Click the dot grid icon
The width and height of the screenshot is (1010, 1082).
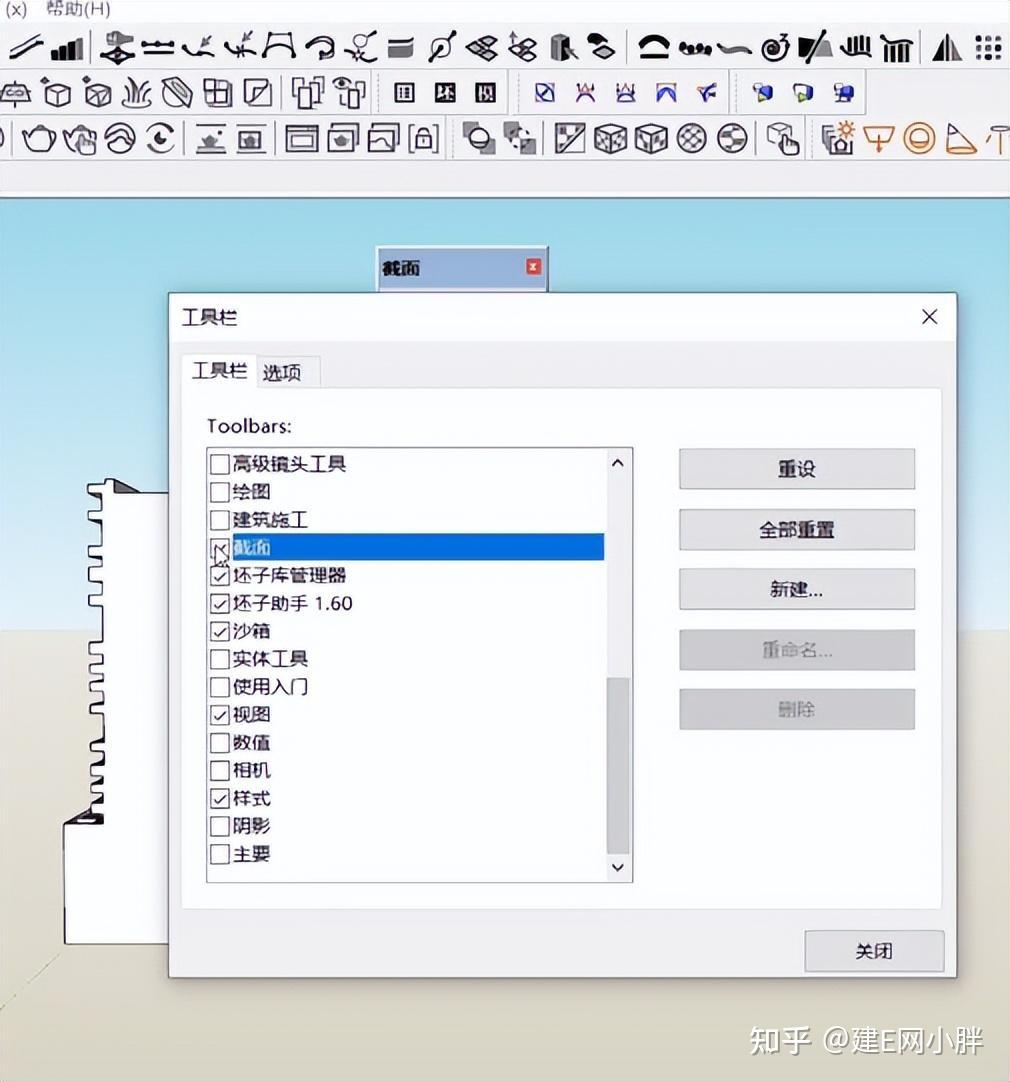pyautogui.click(x=988, y=48)
